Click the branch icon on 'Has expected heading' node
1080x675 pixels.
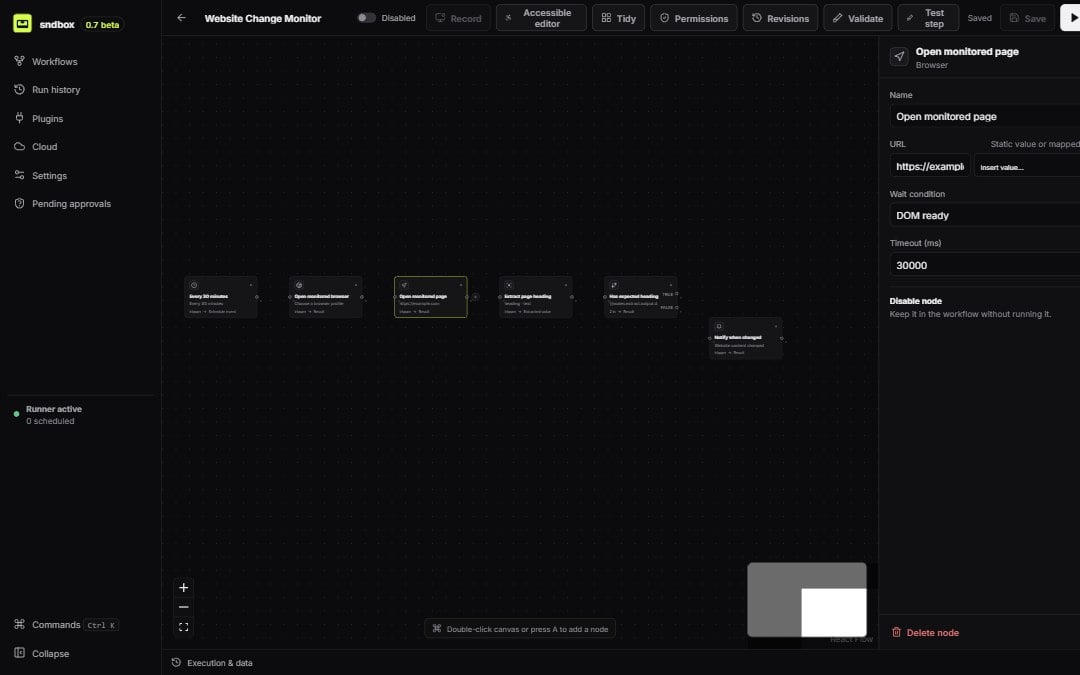(x=614, y=285)
